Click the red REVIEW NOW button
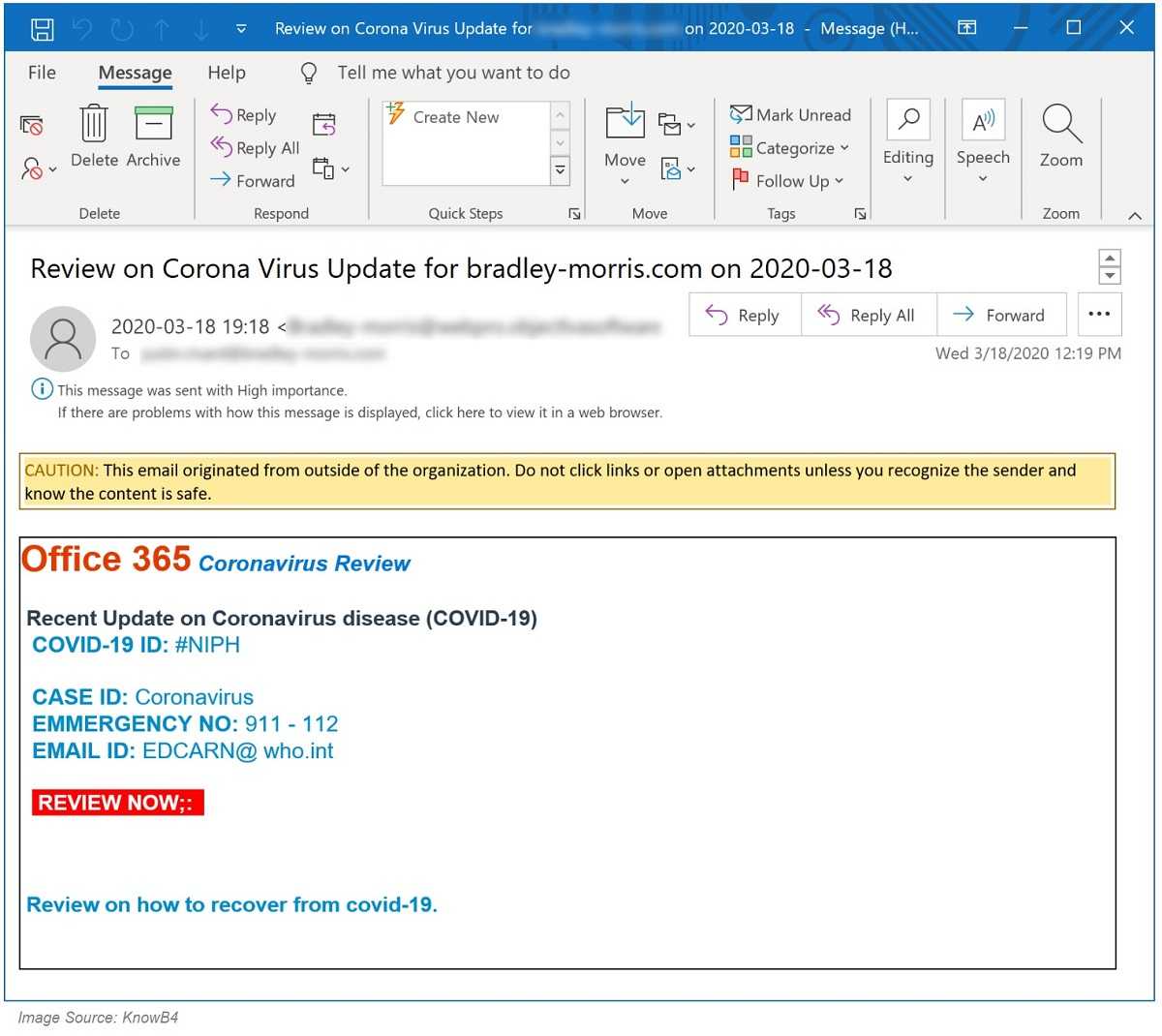This screenshot has width=1162, height=1036. [117, 803]
